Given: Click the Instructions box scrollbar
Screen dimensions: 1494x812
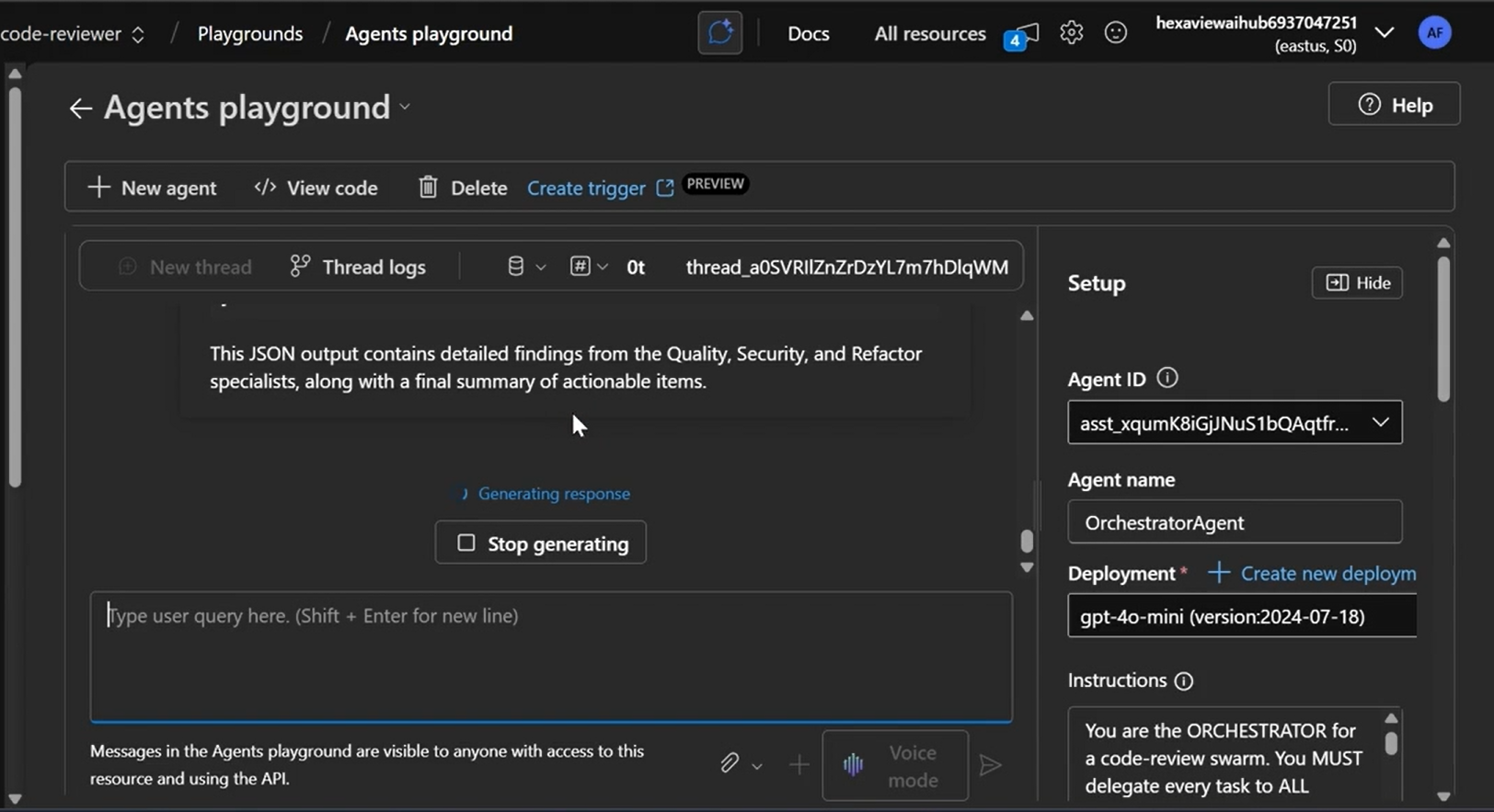Looking at the screenshot, I should click(x=1391, y=742).
